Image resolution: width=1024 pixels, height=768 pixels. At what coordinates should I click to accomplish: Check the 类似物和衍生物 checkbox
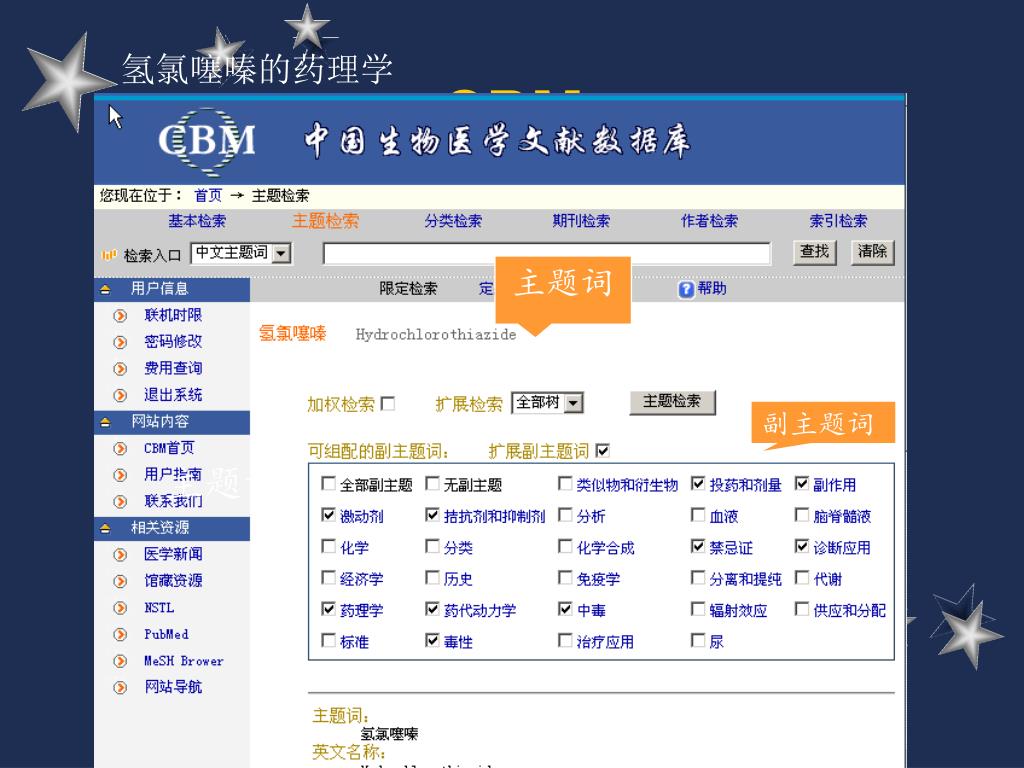[565, 483]
